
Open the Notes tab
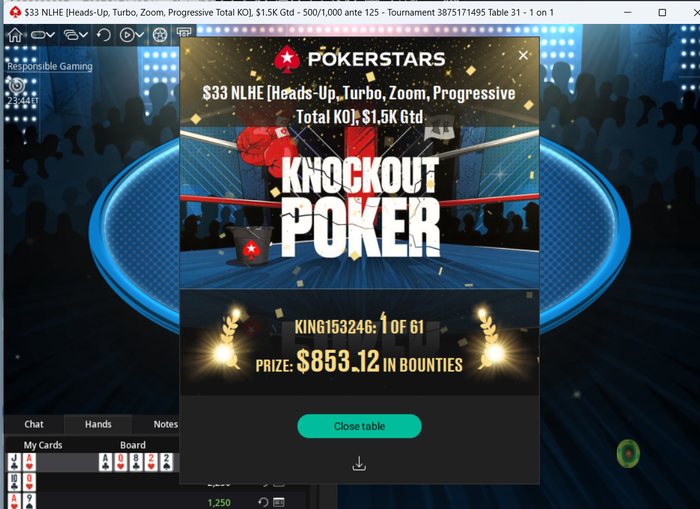pyautogui.click(x=166, y=424)
